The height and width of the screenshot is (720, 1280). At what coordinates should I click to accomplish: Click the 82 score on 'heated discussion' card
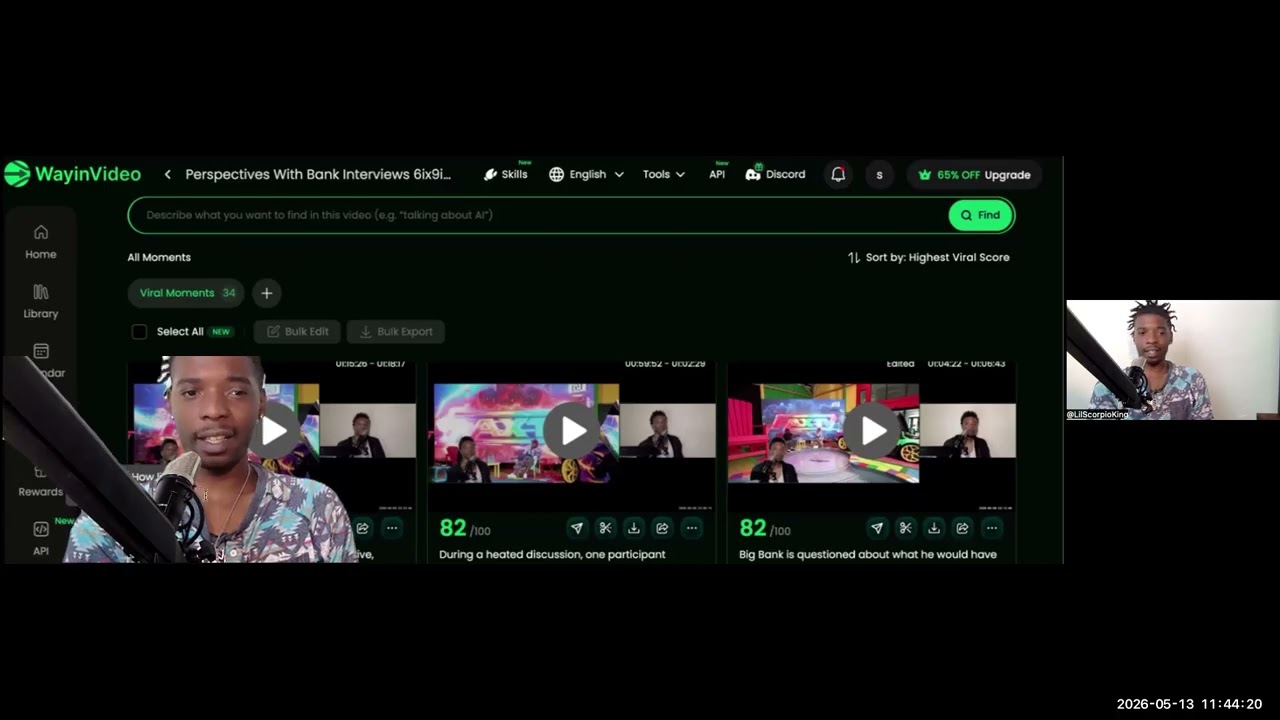[453, 528]
